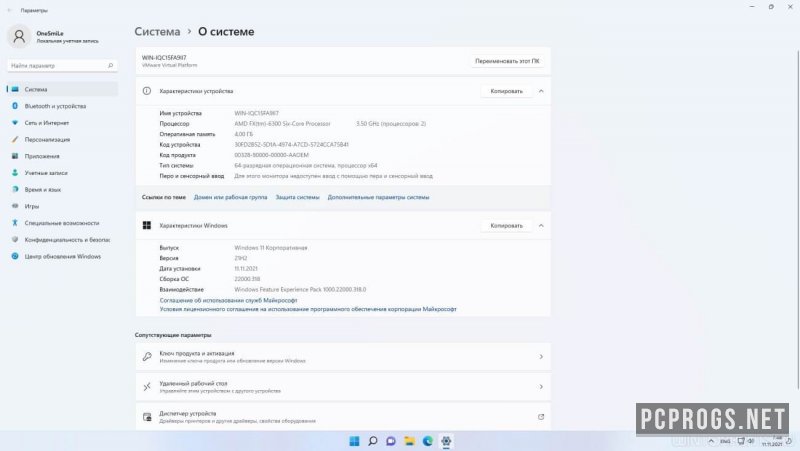
Task: Open Bluetooth и устройства section
Action: tap(62, 106)
